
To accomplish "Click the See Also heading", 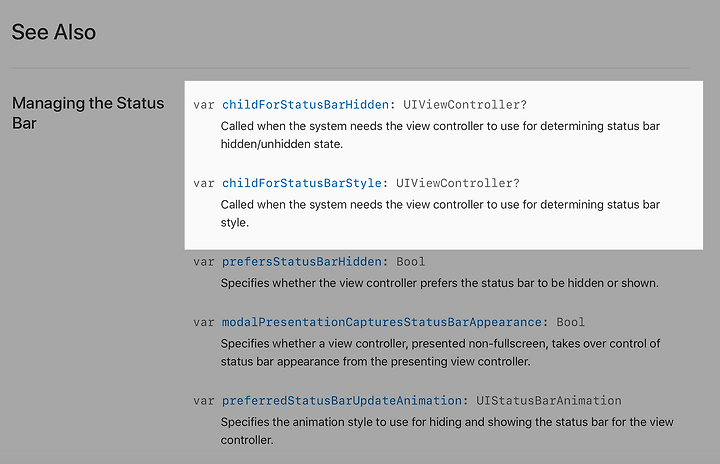I will coord(54,32).
